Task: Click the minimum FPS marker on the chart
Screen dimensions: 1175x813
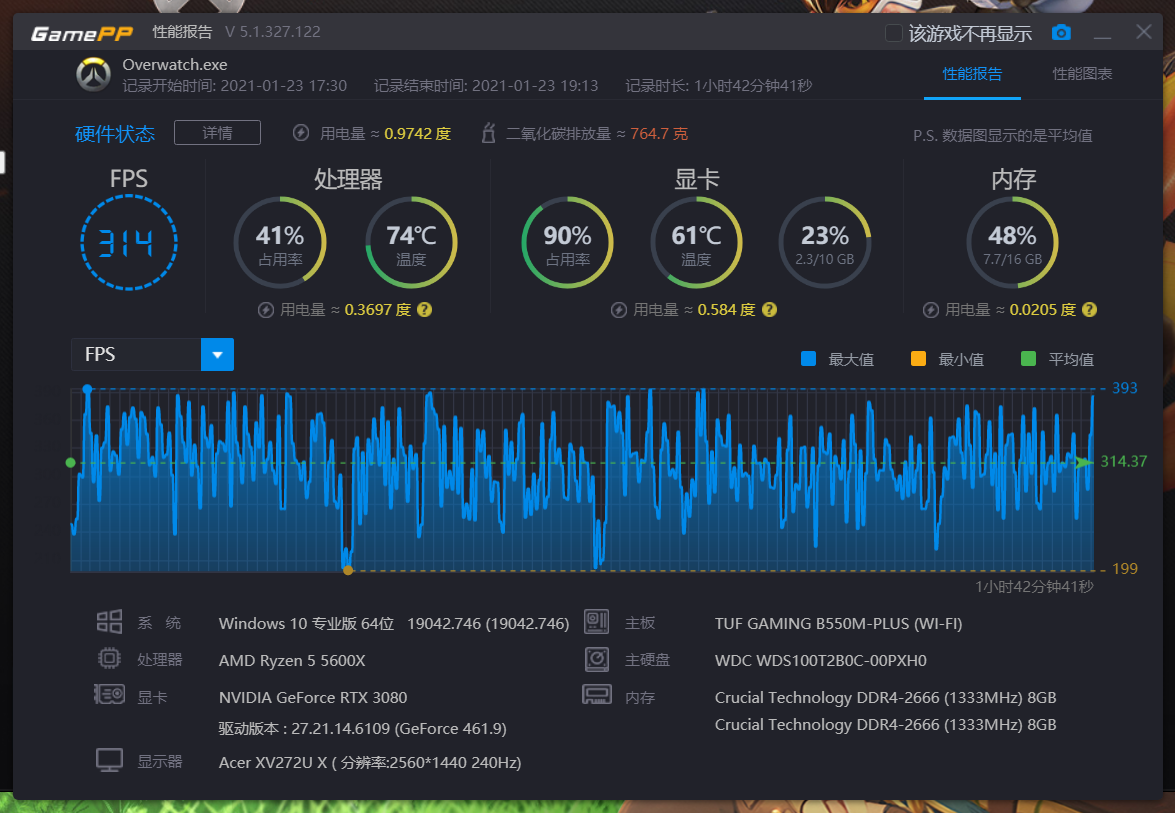Action: [x=348, y=570]
